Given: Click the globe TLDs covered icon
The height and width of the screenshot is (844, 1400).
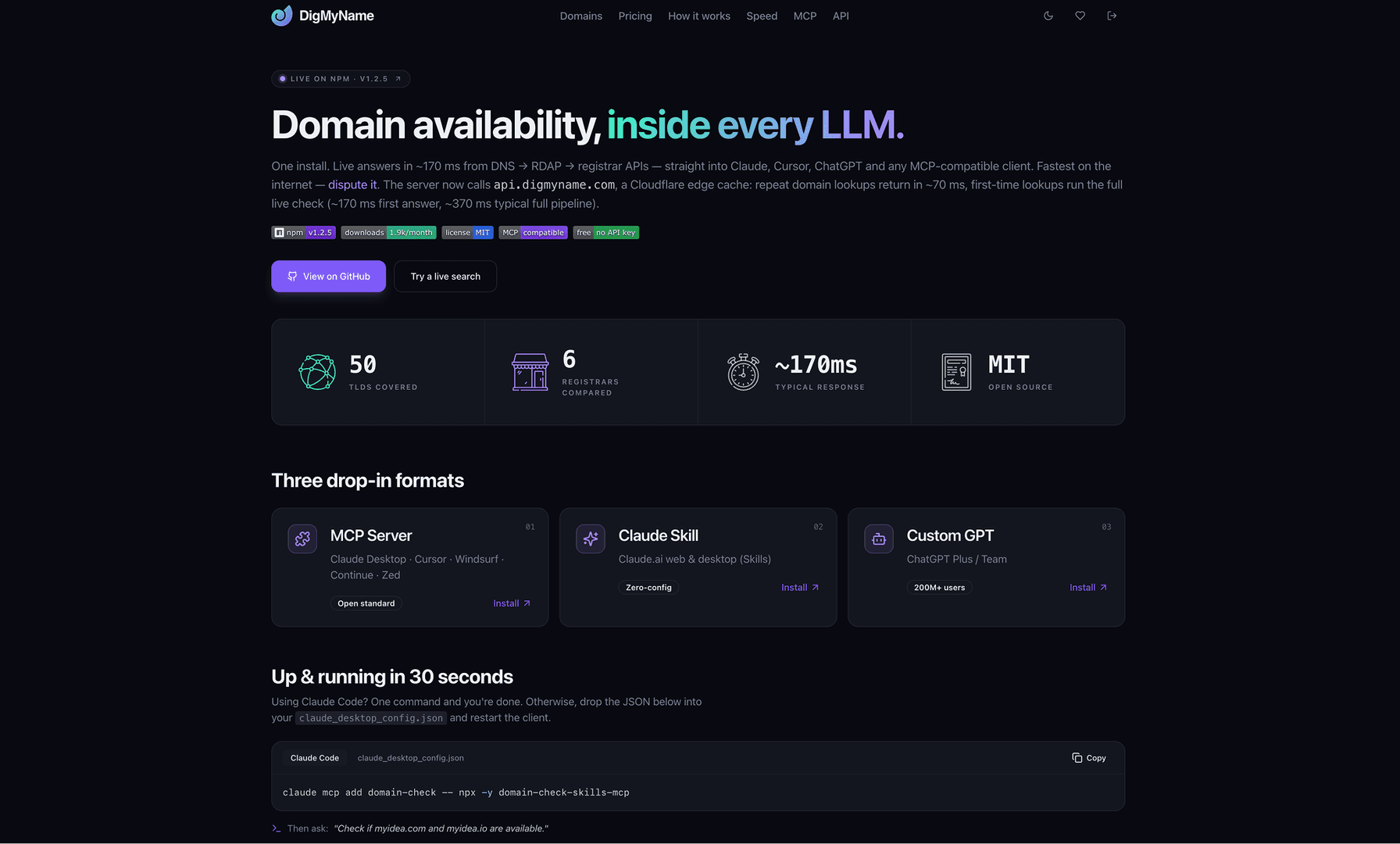Looking at the screenshot, I should coord(317,372).
